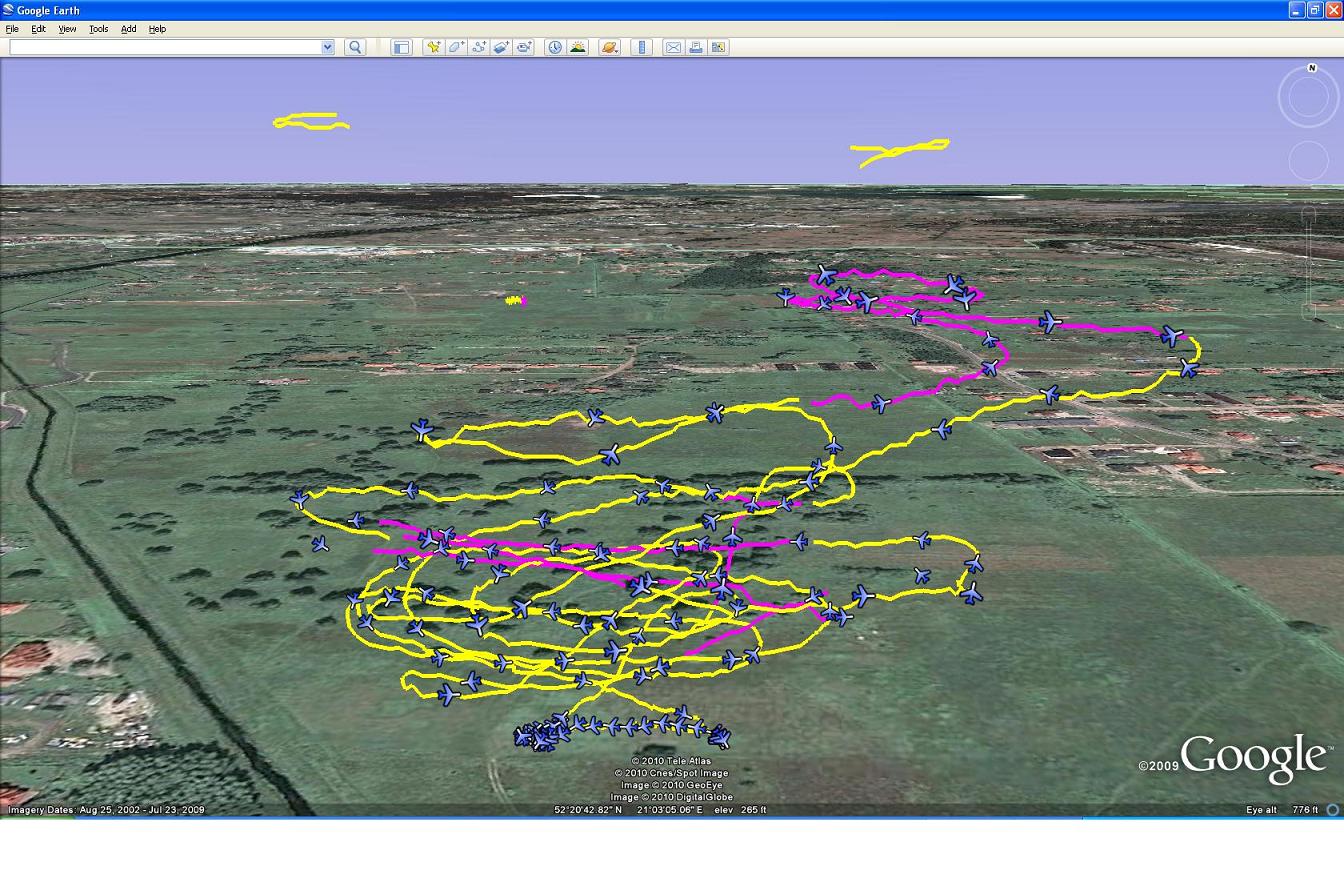Viewport: 1344px width, 882px height.
Task: Click the coordinates readout in status bar
Action: click(x=628, y=810)
